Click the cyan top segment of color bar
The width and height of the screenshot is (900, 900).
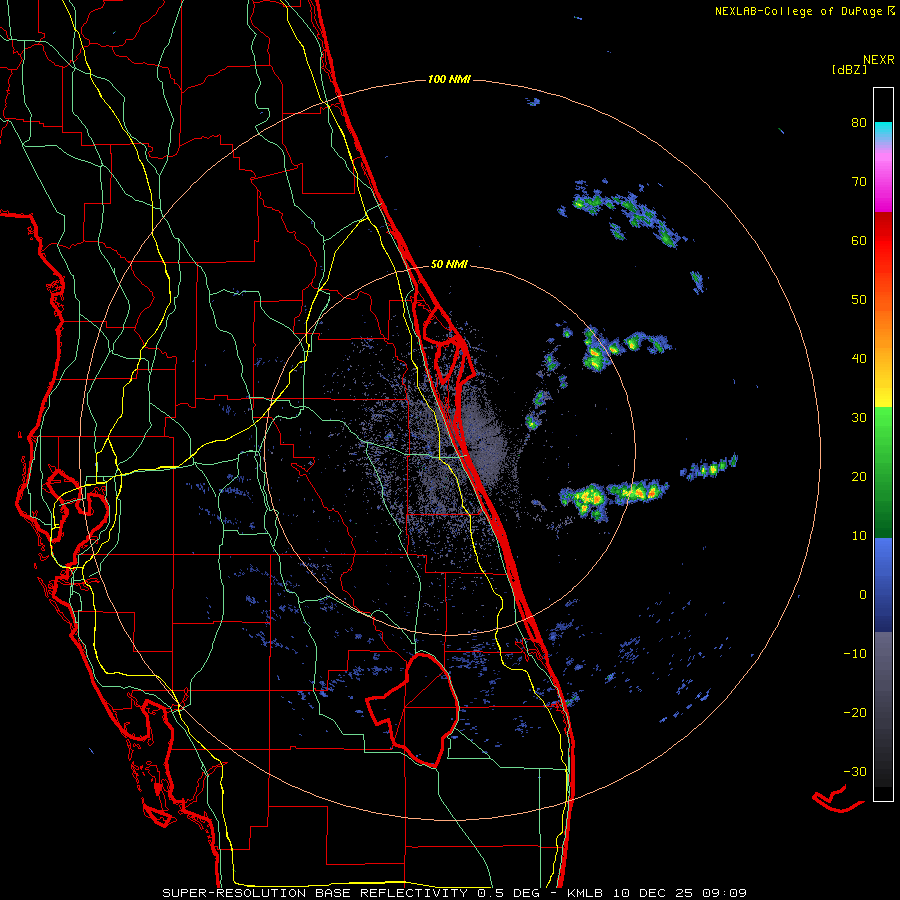pos(883,129)
